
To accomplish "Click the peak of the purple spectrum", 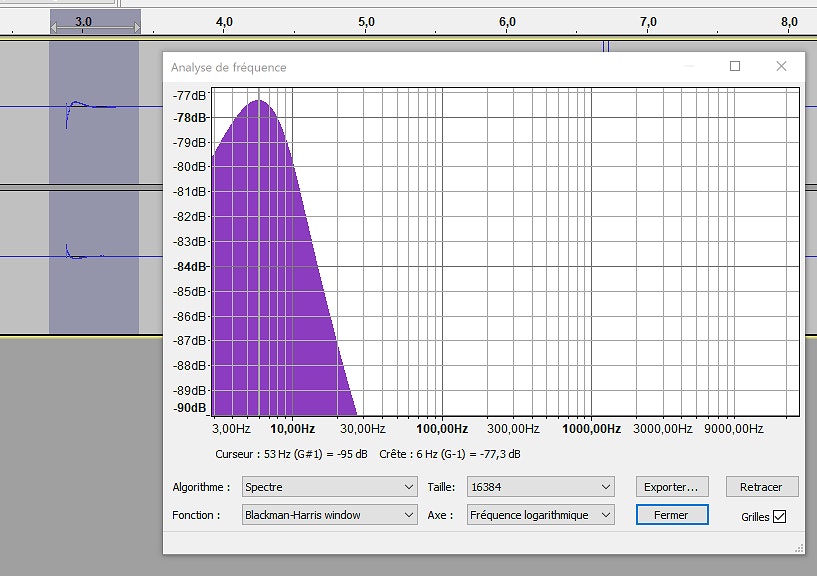I will (x=259, y=102).
